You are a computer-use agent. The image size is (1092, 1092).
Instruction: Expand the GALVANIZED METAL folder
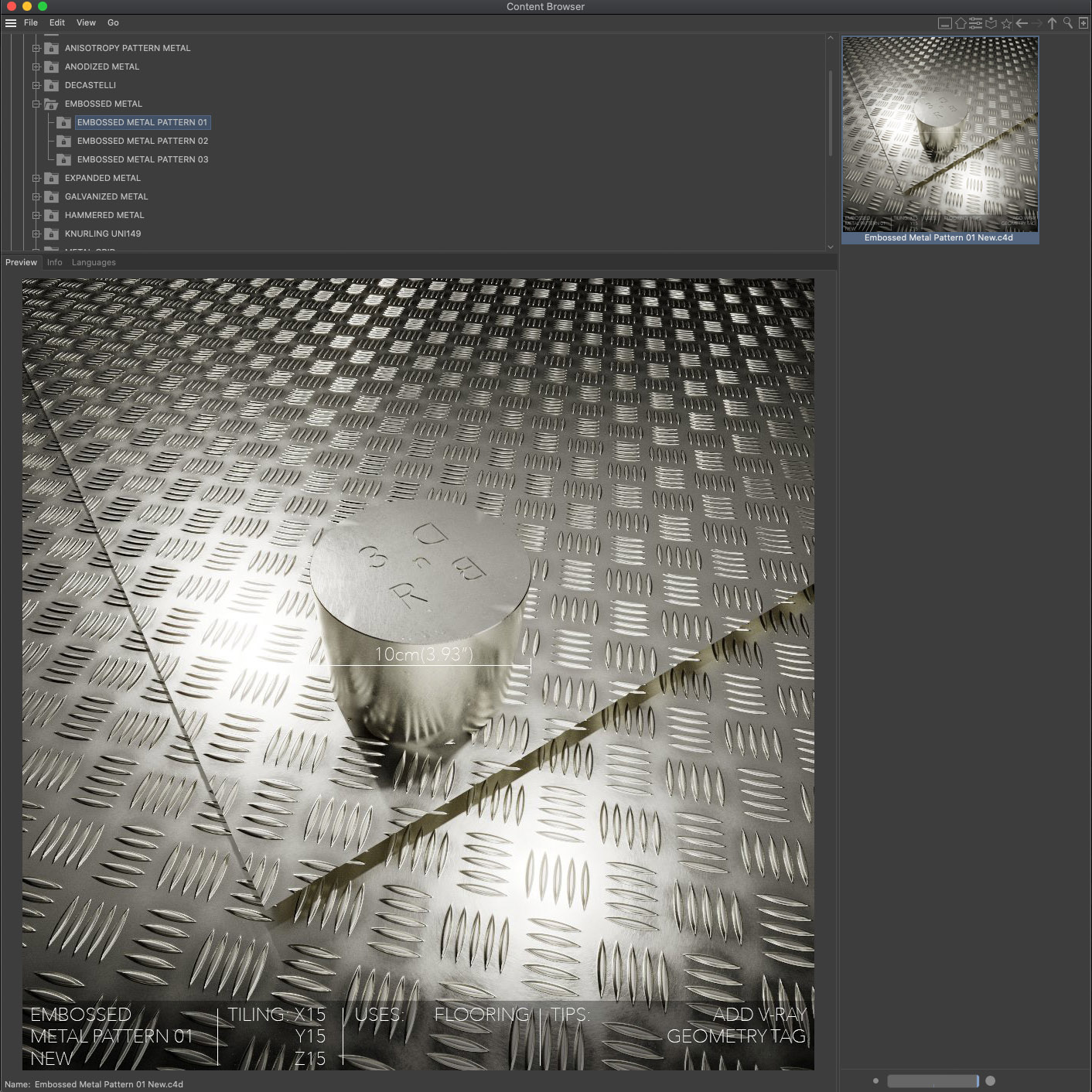click(x=36, y=196)
